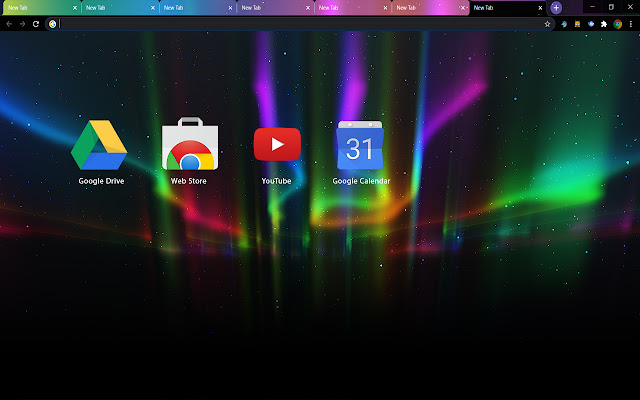Close the first tab in the strip
Screen dimensions: 640x400
pos(74,7)
